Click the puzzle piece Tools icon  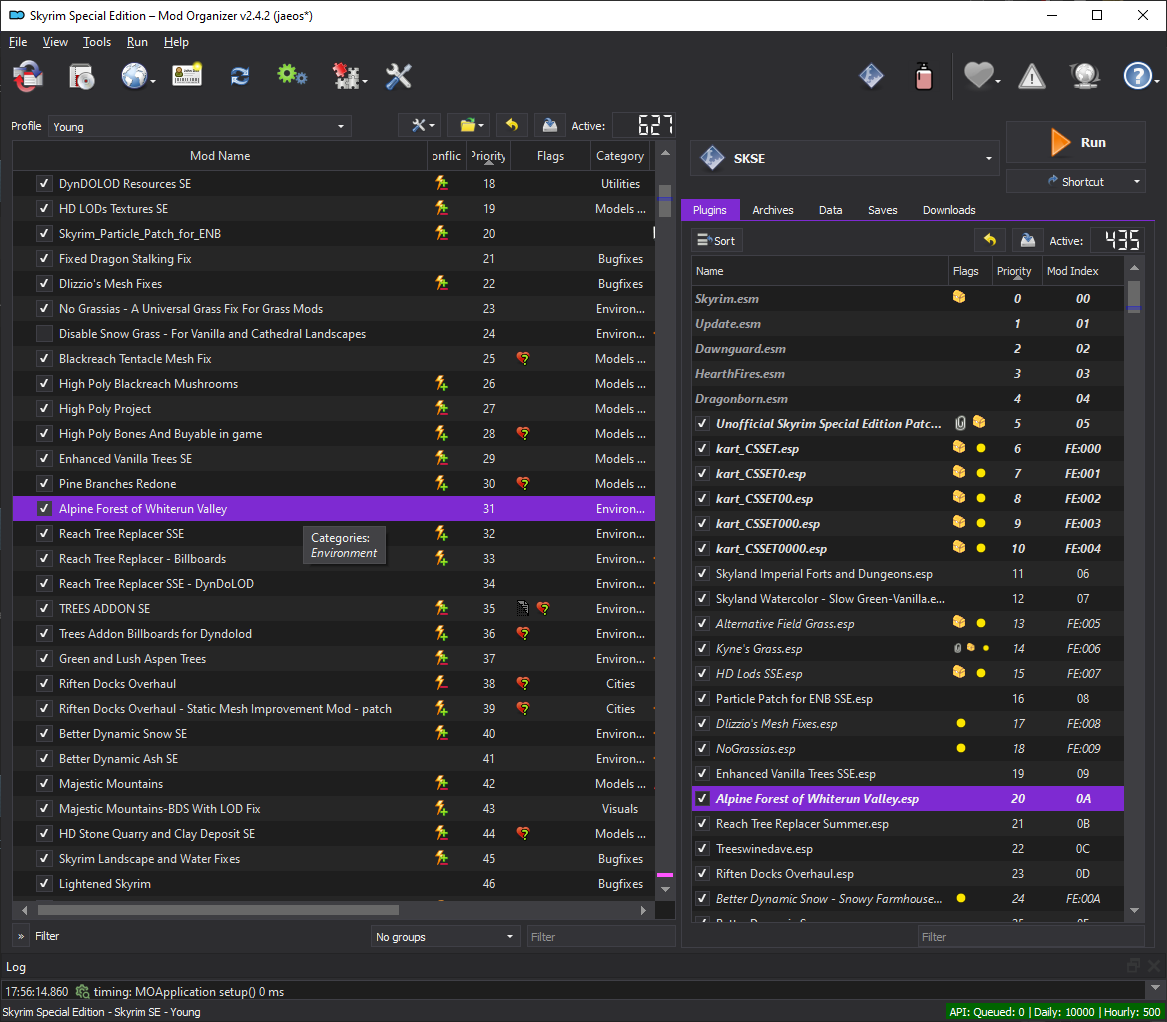(x=346, y=76)
